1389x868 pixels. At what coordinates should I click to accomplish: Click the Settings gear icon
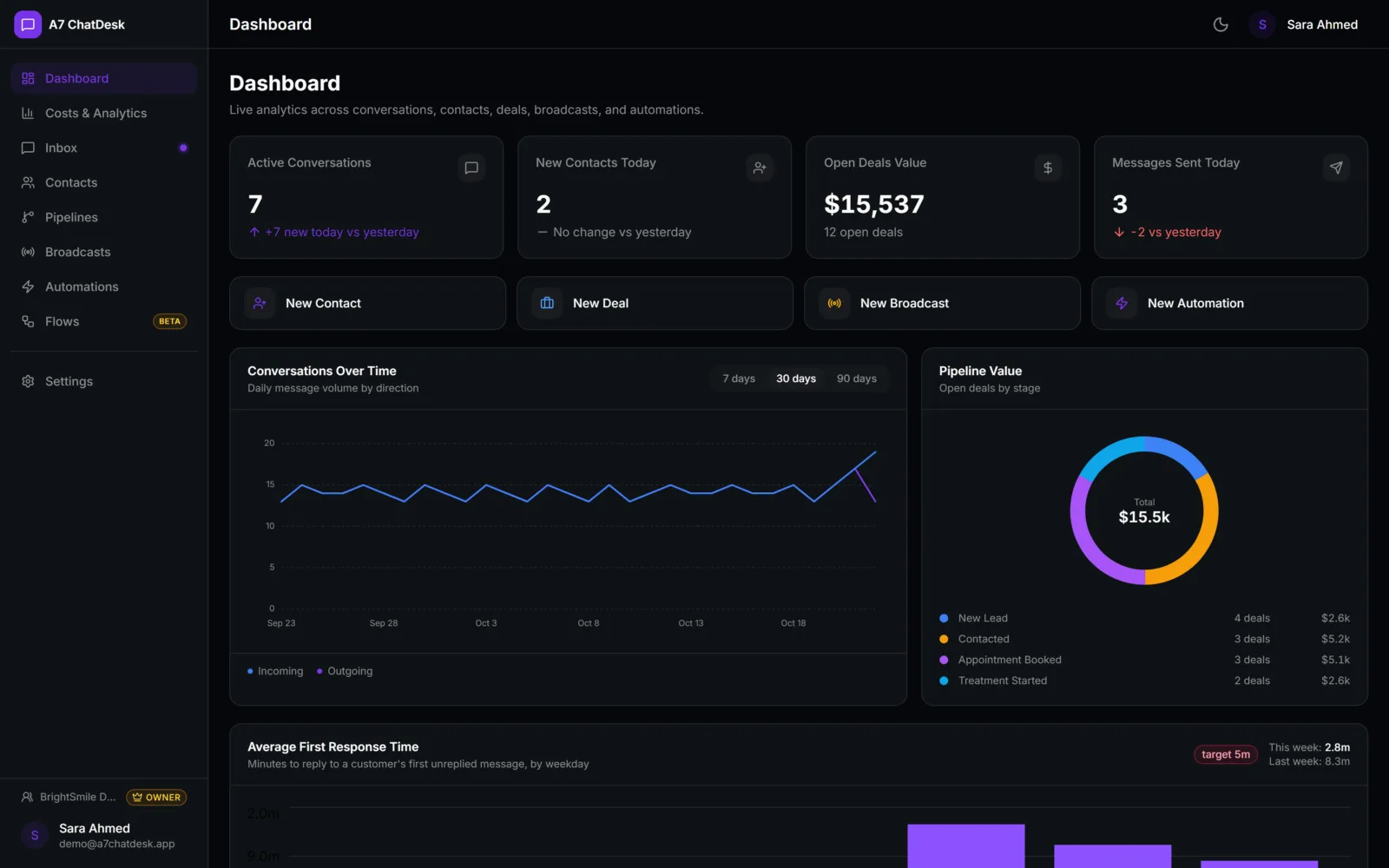(28, 381)
